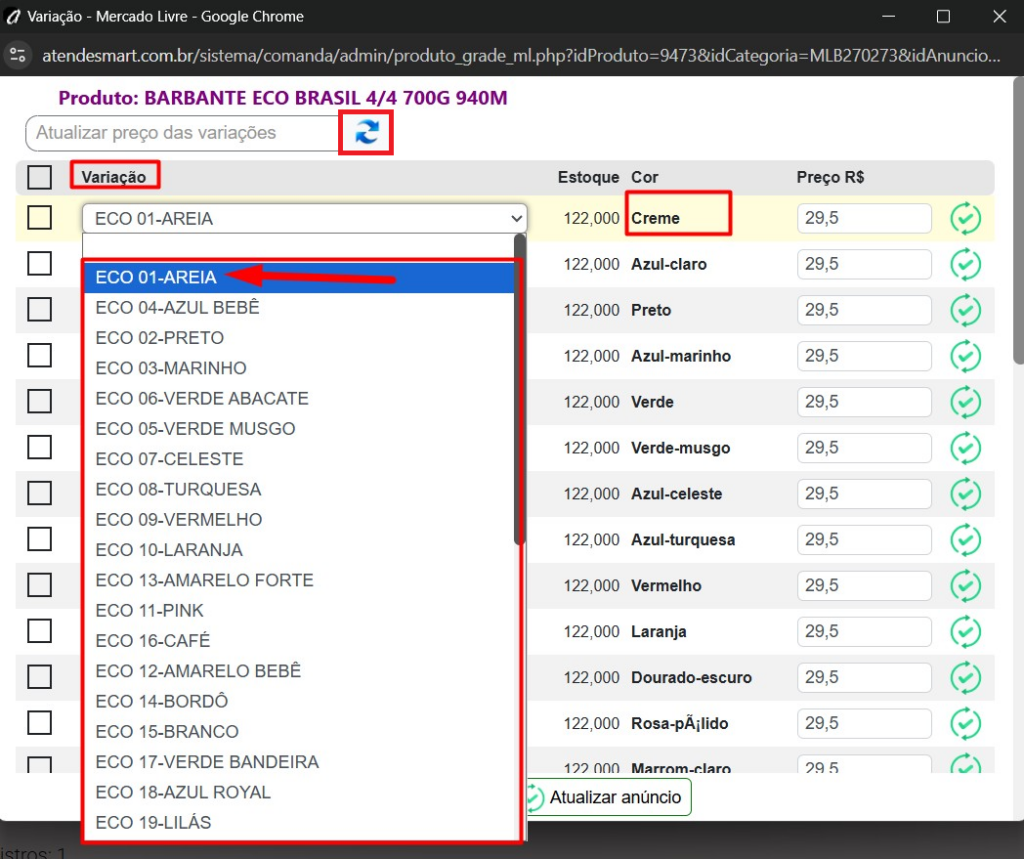Click the blue refresh variation prices icon
The height and width of the screenshot is (859, 1024).
click(366, 131)
